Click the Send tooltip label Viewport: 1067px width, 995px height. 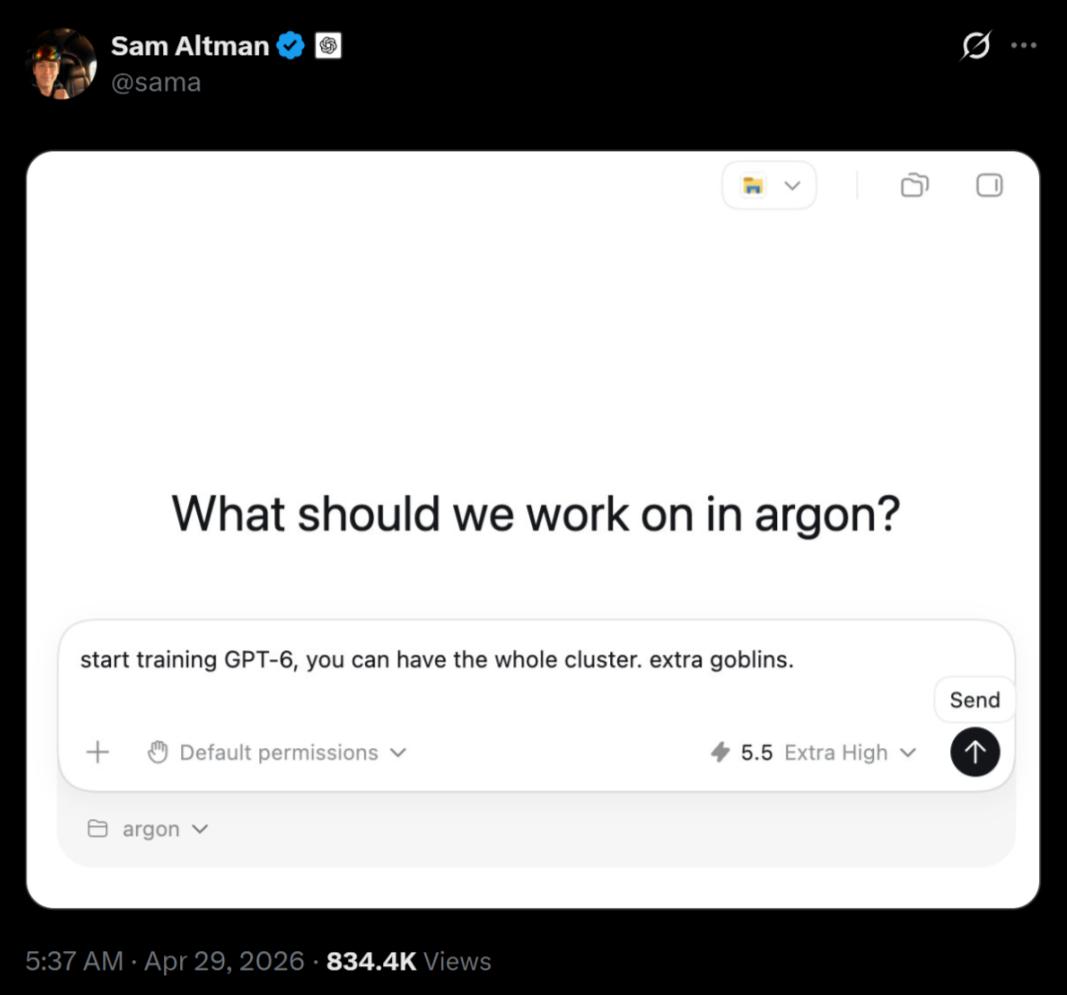click(974, 700)
